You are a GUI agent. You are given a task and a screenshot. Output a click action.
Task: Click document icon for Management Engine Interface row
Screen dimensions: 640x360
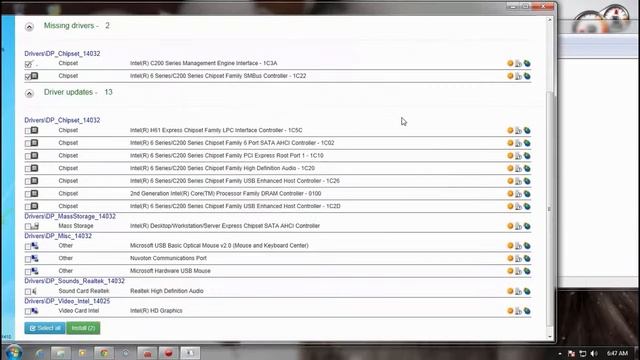point(518,64)
